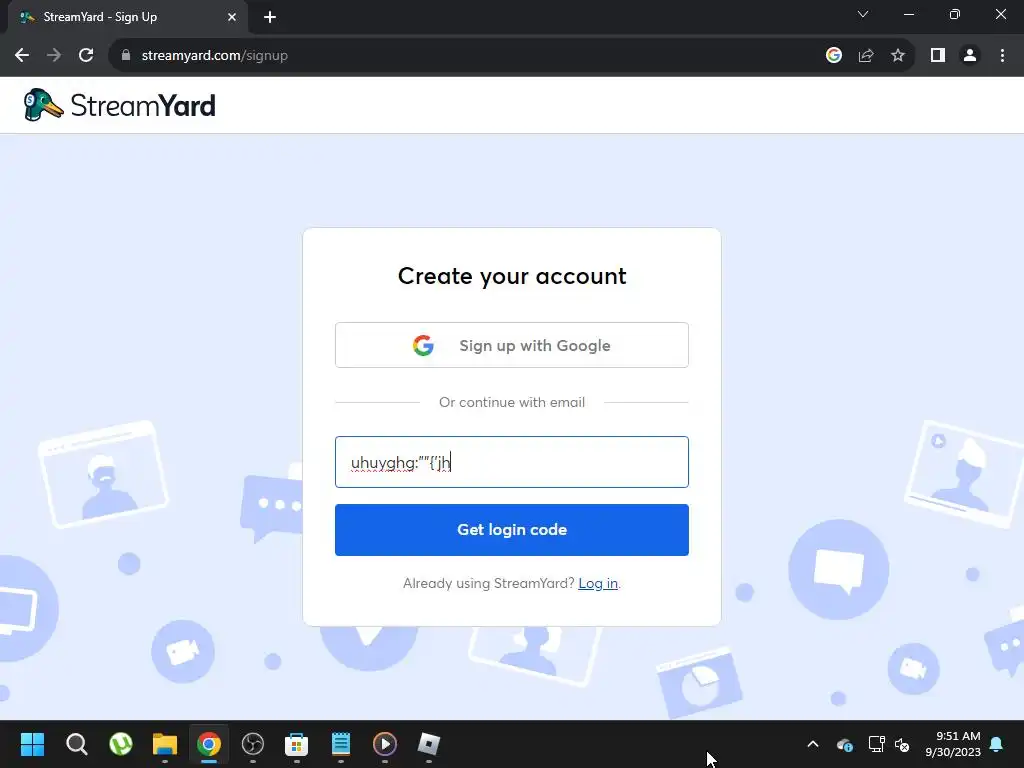This screenshot has width=1024, height=768.
Task: Show hidden system tray icons
Action: pos(813,744)
